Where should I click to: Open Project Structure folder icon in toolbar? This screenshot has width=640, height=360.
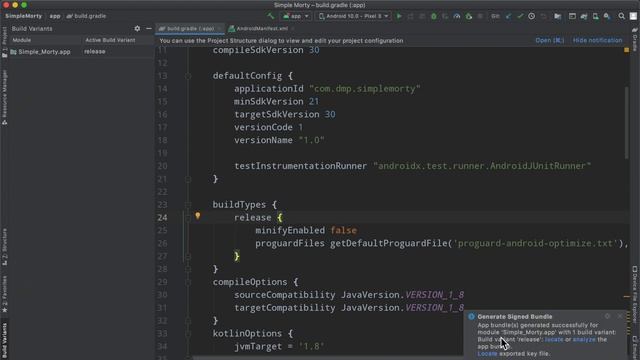coord(558,16)
